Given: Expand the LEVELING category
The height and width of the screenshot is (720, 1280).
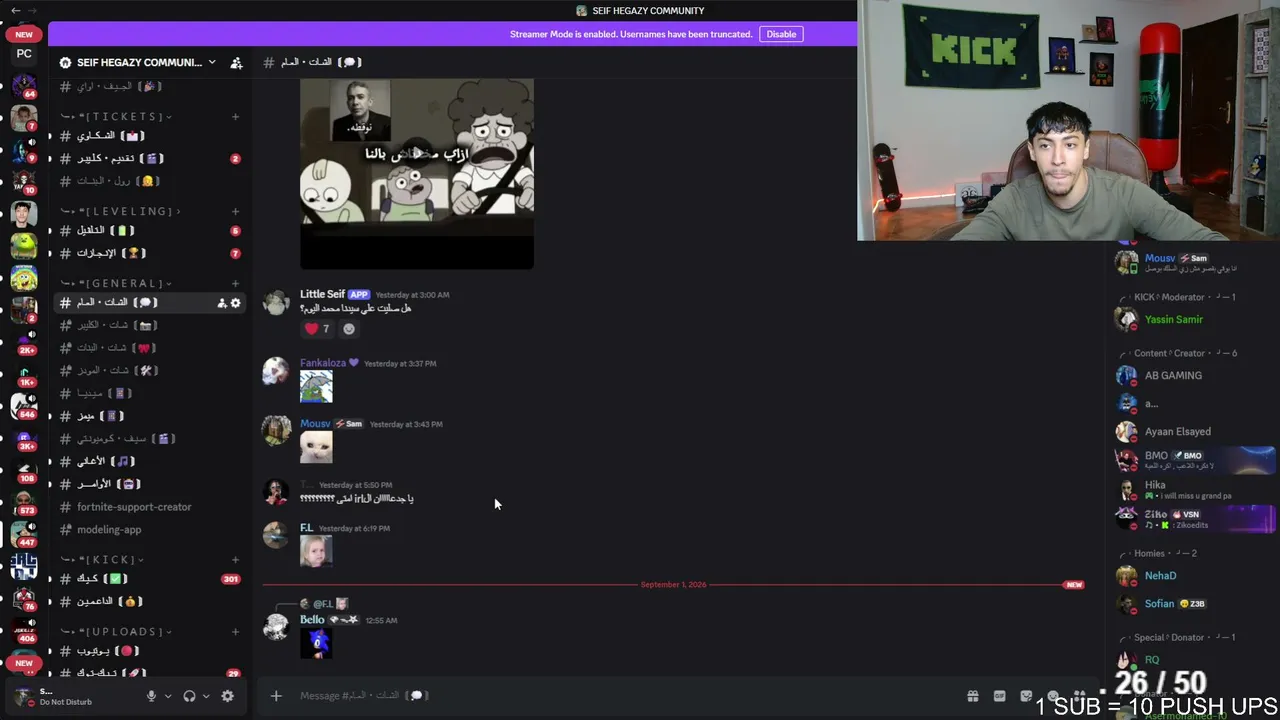Looking at the screenshot, I should 120,211.
